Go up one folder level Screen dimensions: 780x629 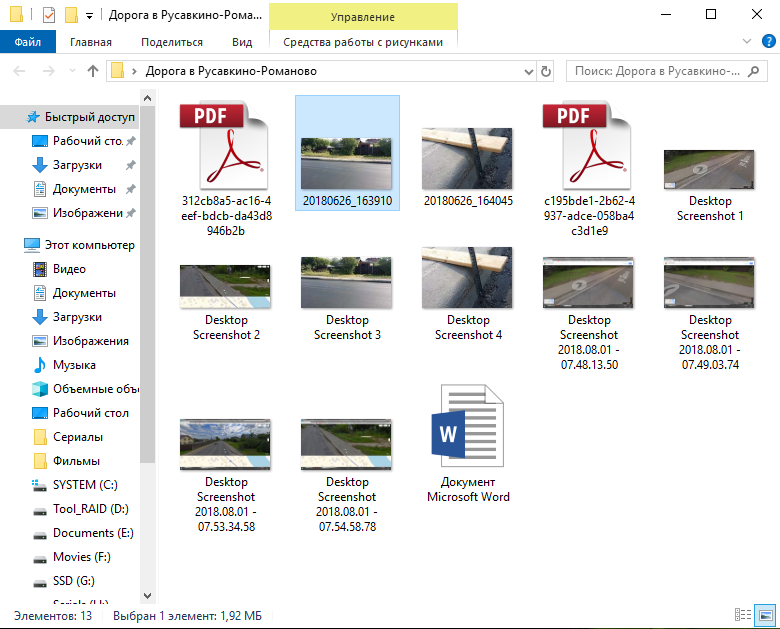(x=93, y=71)
